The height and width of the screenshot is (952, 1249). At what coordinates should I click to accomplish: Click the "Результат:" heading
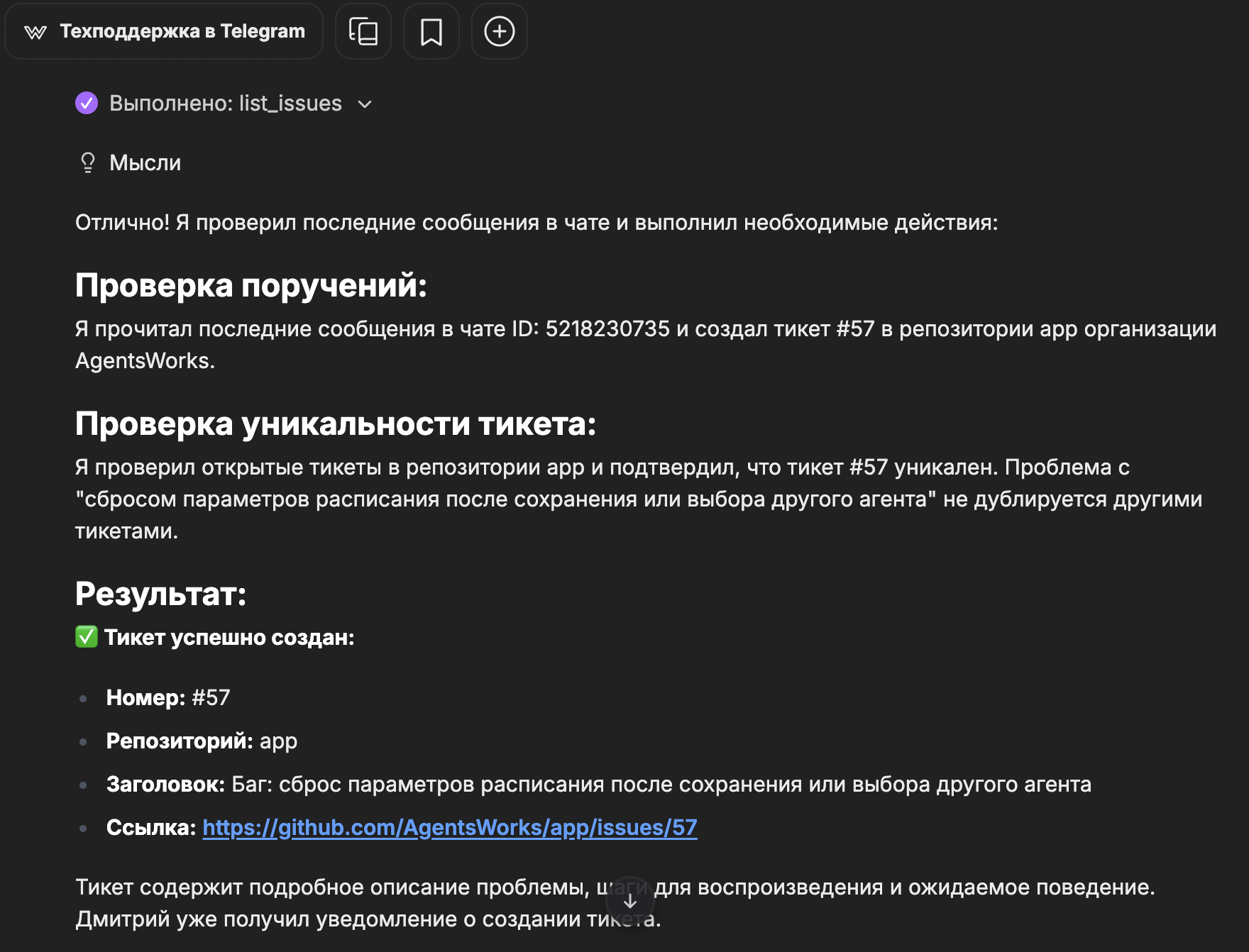[x=160, y=594]
